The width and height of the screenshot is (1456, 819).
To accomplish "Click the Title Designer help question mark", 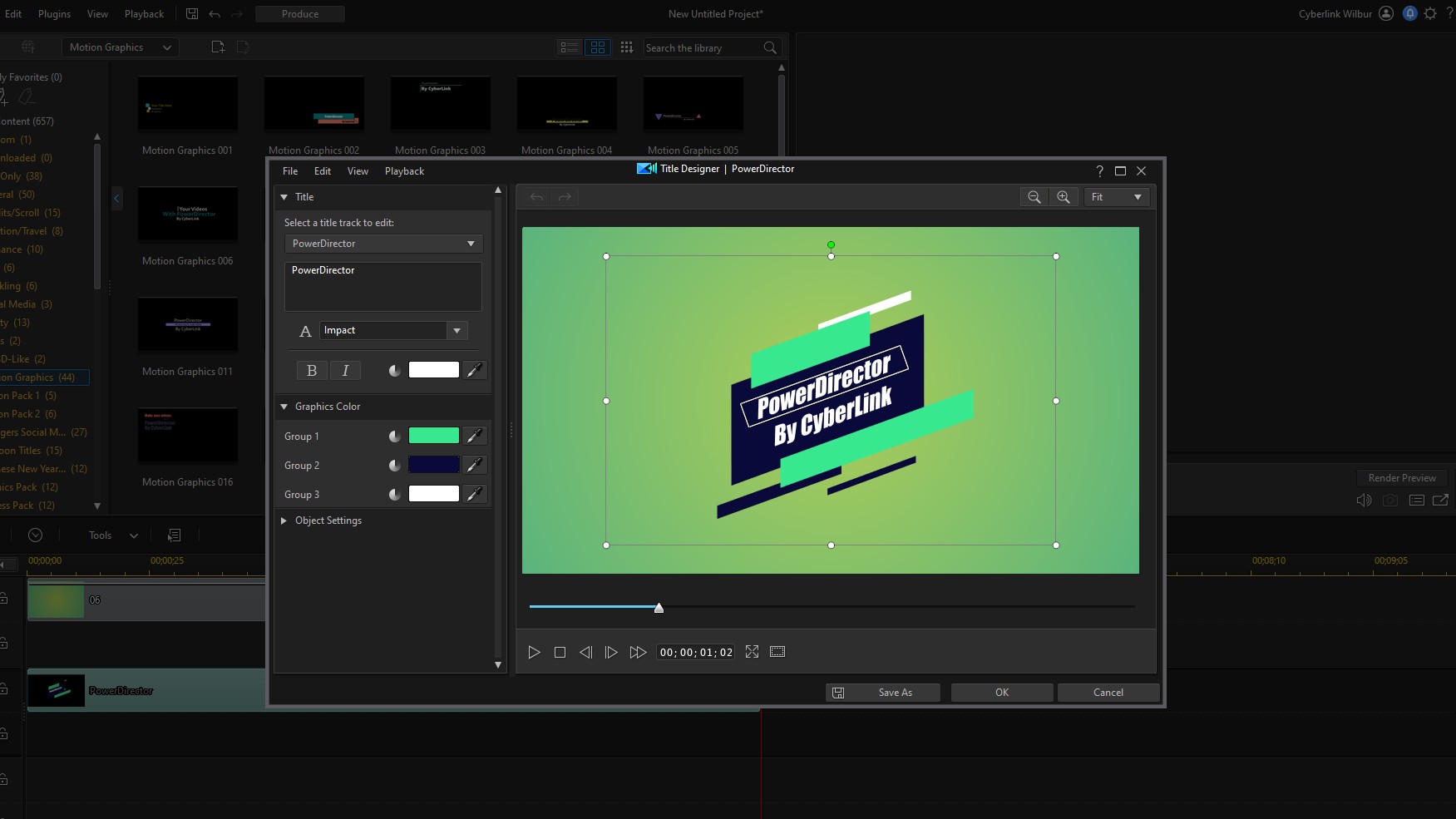I will [1099, 170].
